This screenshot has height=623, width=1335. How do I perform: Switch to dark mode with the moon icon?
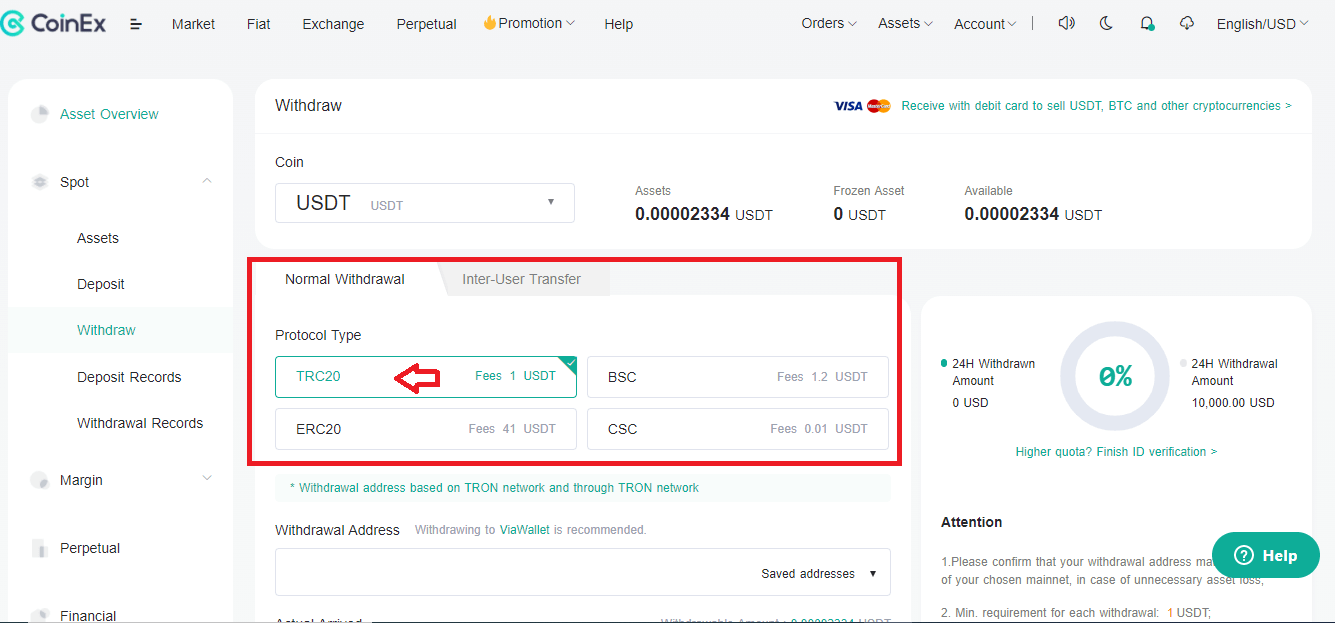[x=1106, y=23]
